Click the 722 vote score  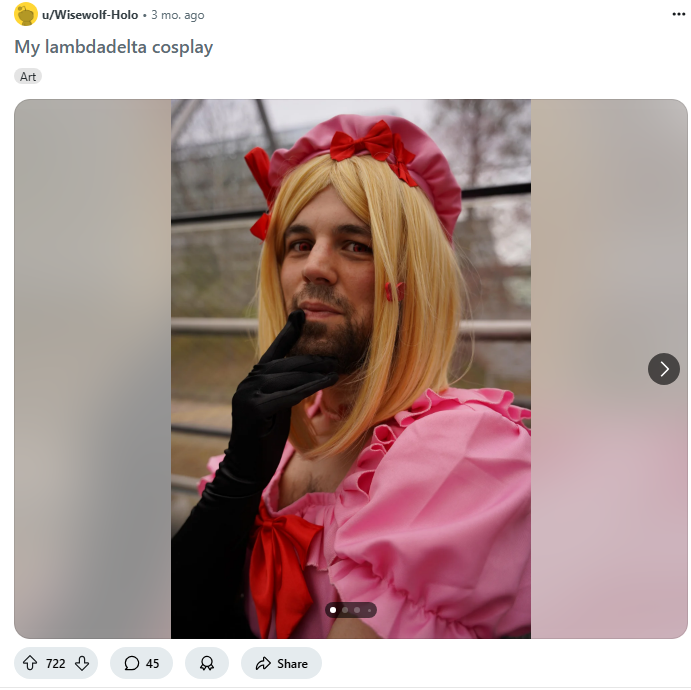click(56, 664)
